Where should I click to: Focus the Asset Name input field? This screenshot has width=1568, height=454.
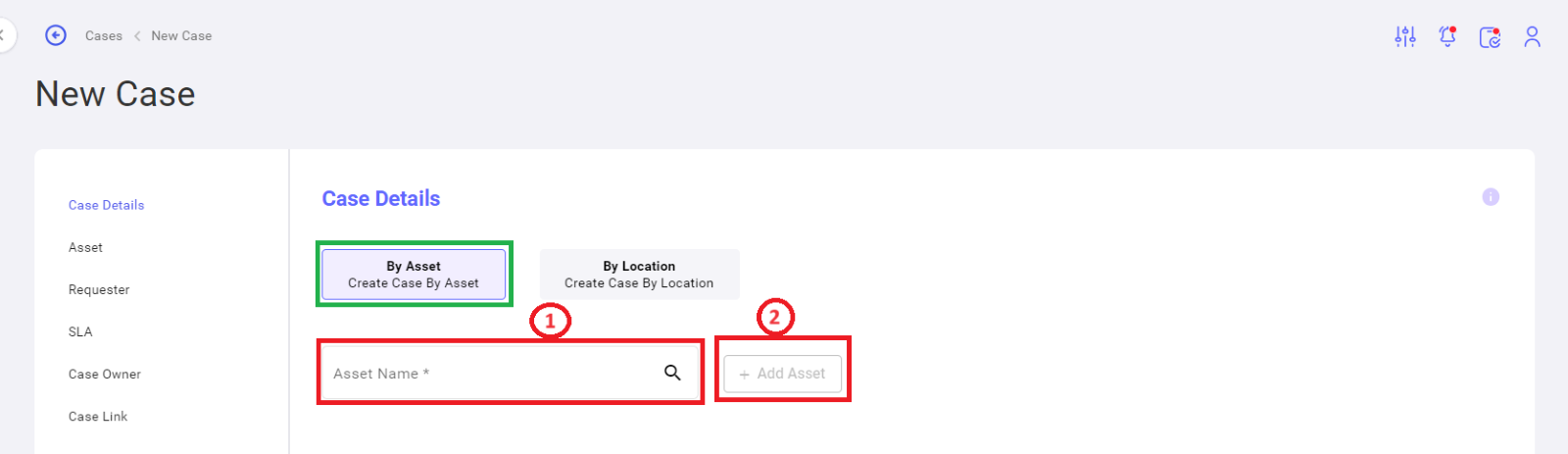point(510,373)
